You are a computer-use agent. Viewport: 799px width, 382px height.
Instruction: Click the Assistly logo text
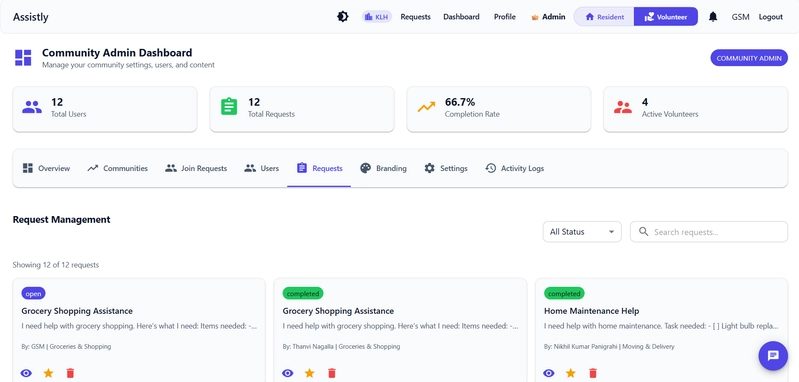point(31,17)
